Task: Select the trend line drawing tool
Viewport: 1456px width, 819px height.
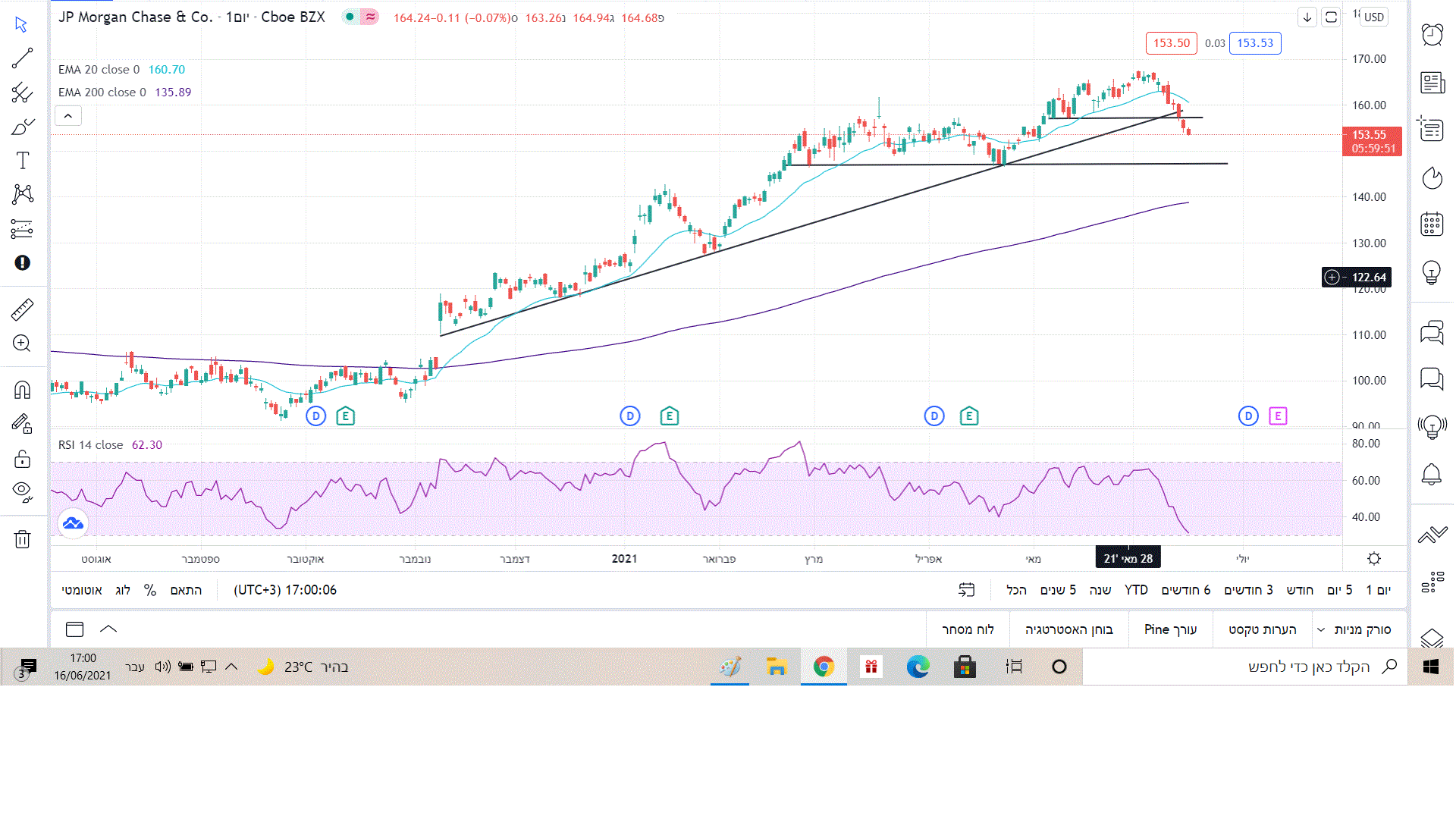Action: 22,58
